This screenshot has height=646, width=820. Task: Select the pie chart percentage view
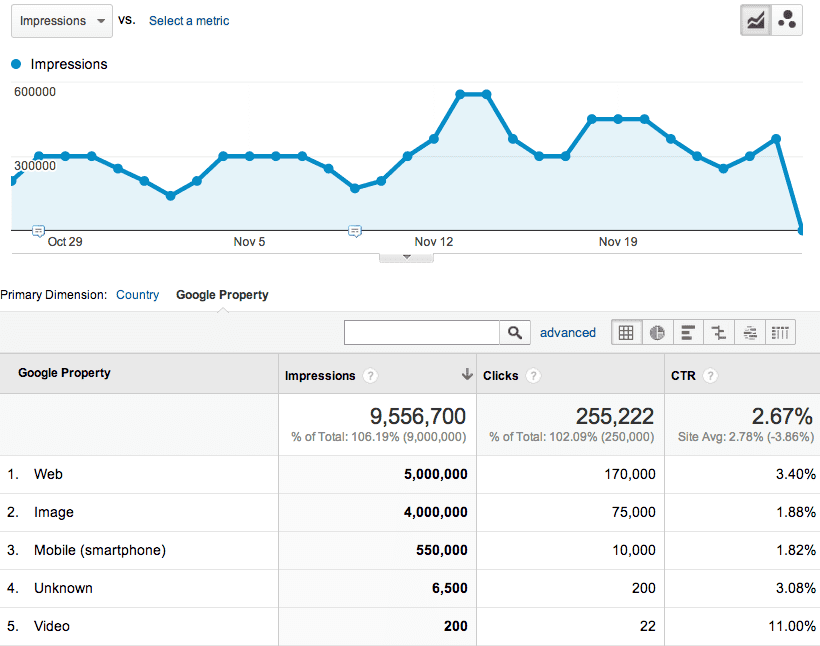pos(657,333)
